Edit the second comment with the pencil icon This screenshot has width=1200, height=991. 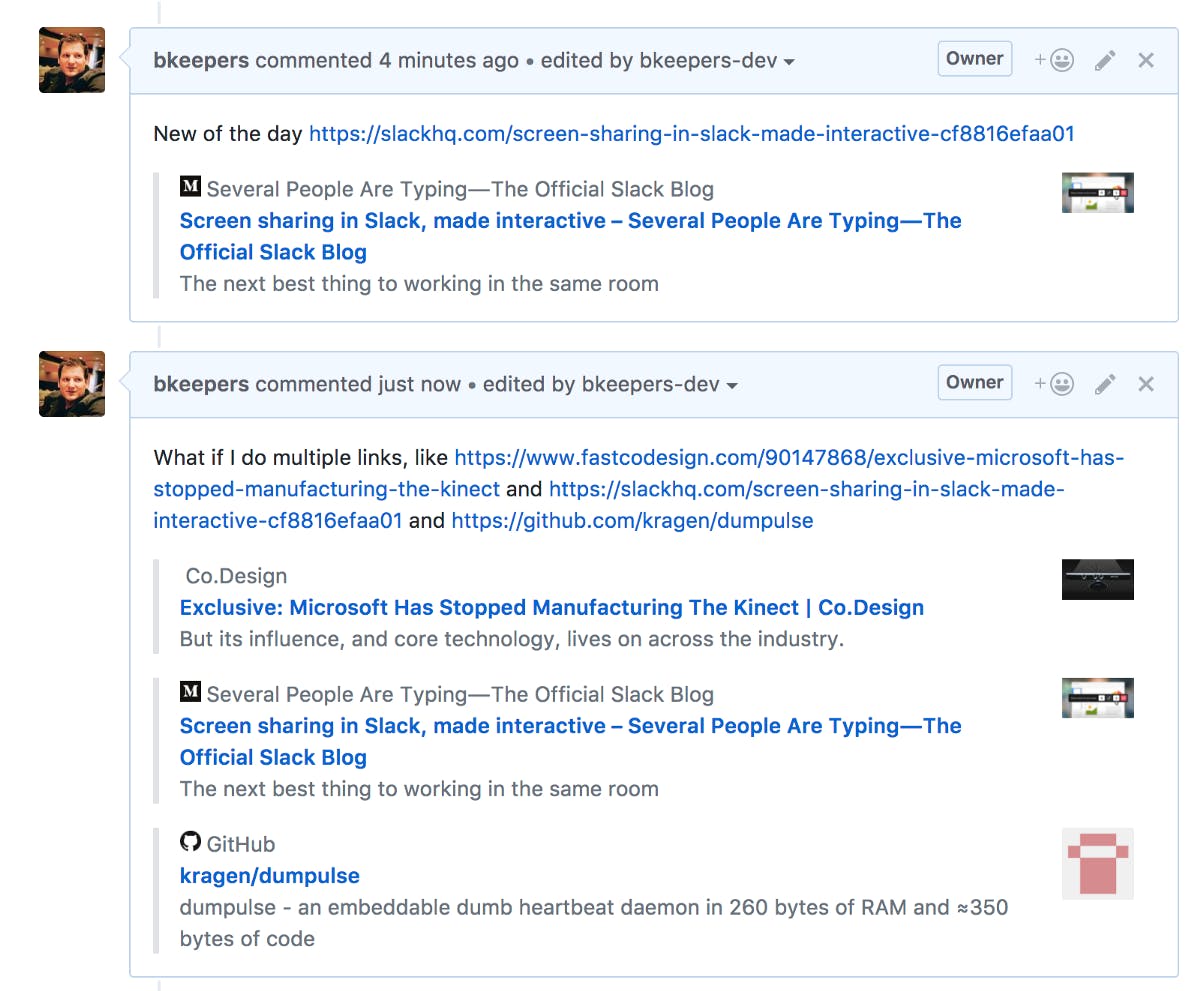(x=1105, y=383)
